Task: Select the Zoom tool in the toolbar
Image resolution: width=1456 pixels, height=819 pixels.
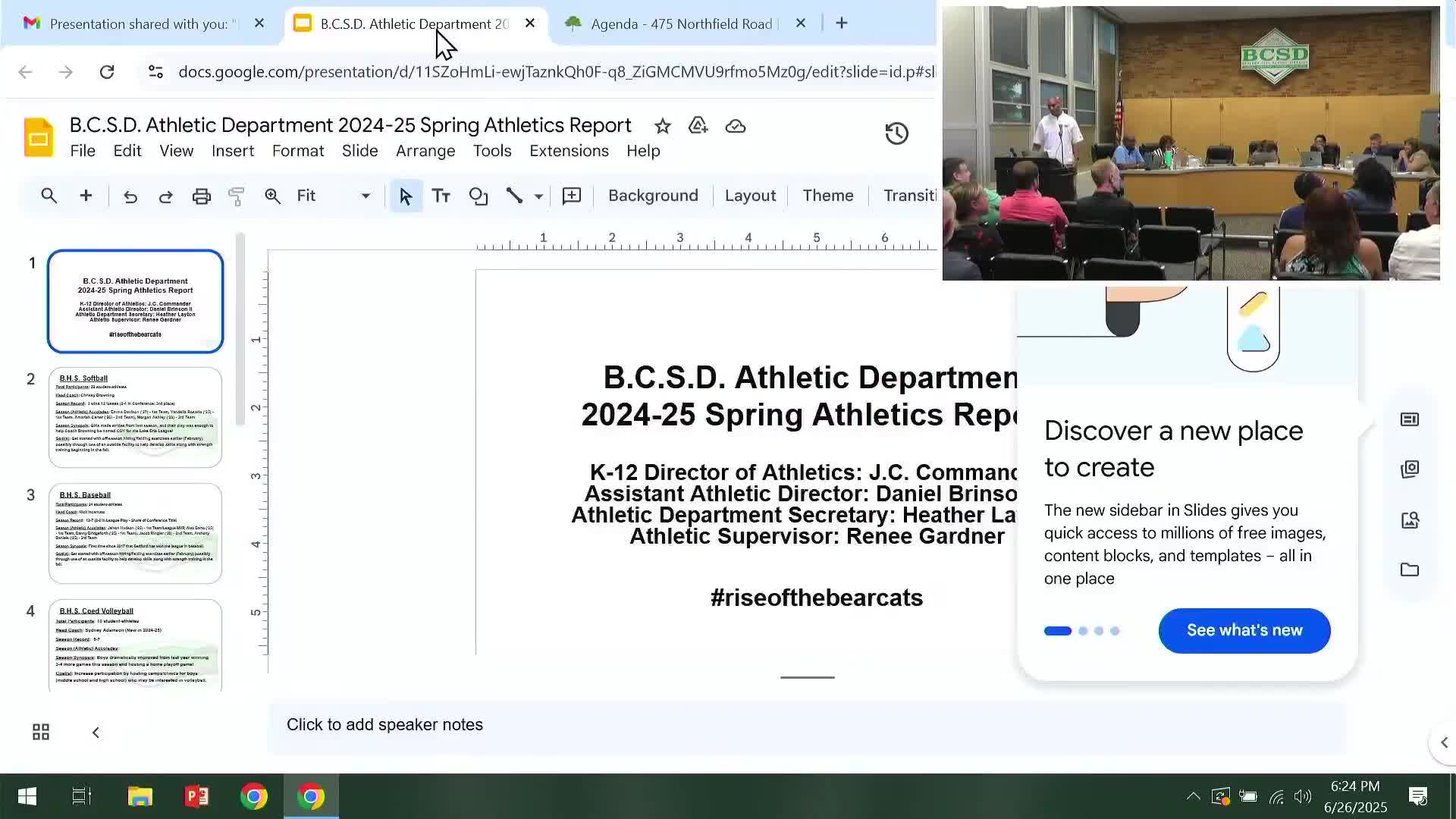Action: (272, 196)
